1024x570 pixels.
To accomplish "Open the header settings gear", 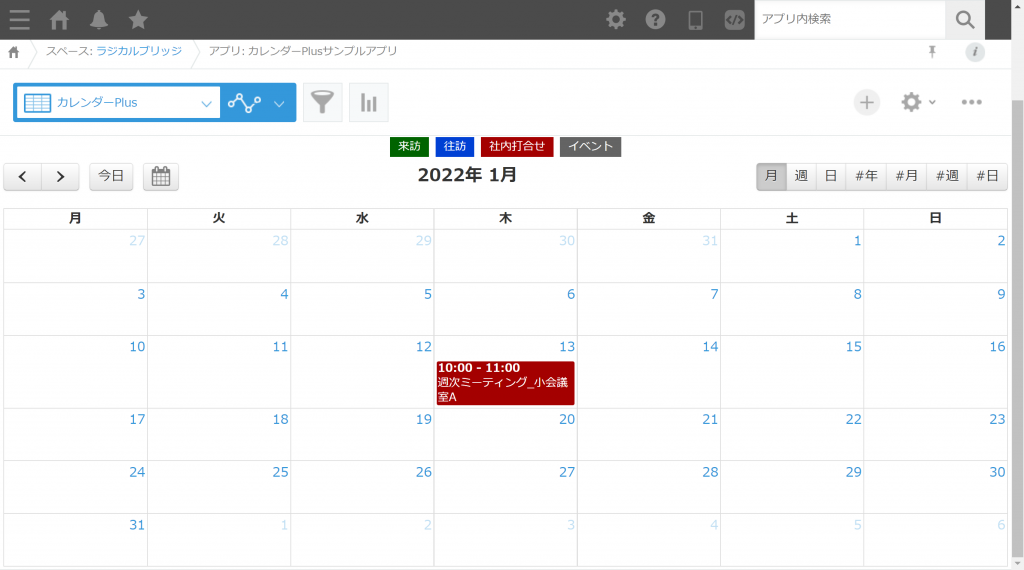I will tap(616, 20).
